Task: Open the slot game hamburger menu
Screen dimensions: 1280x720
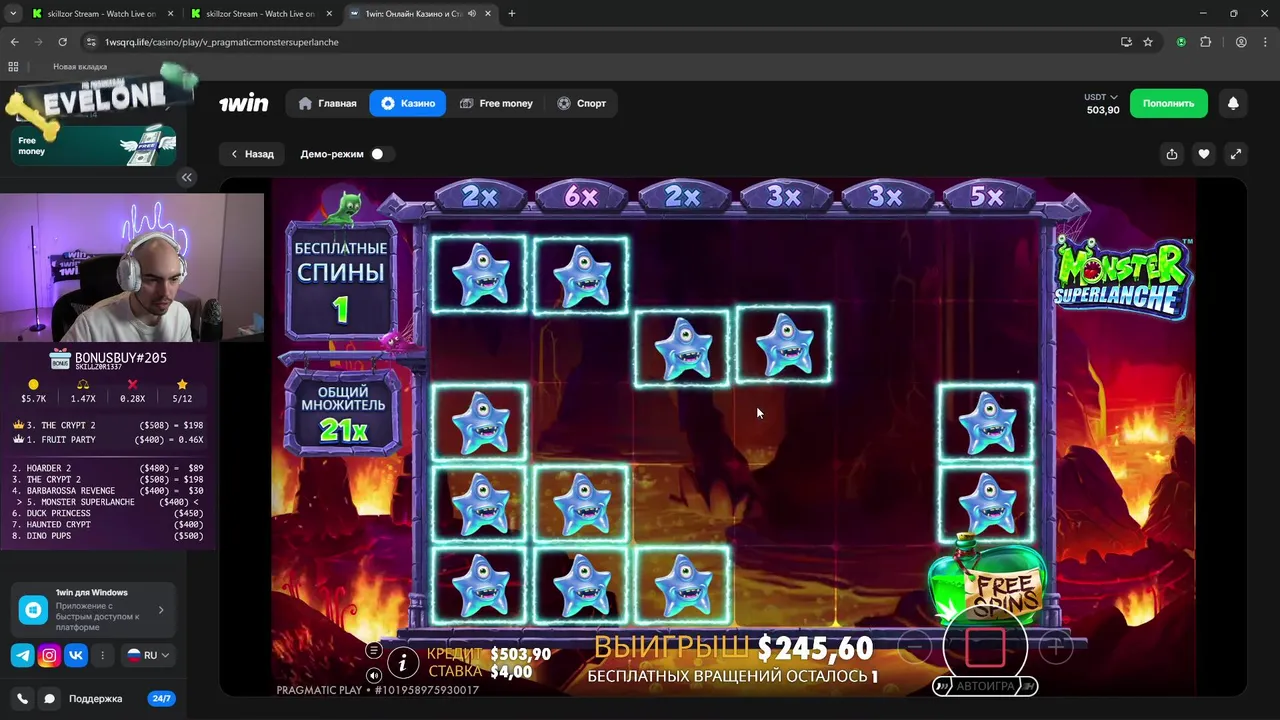Action: (x=374, y=650)
